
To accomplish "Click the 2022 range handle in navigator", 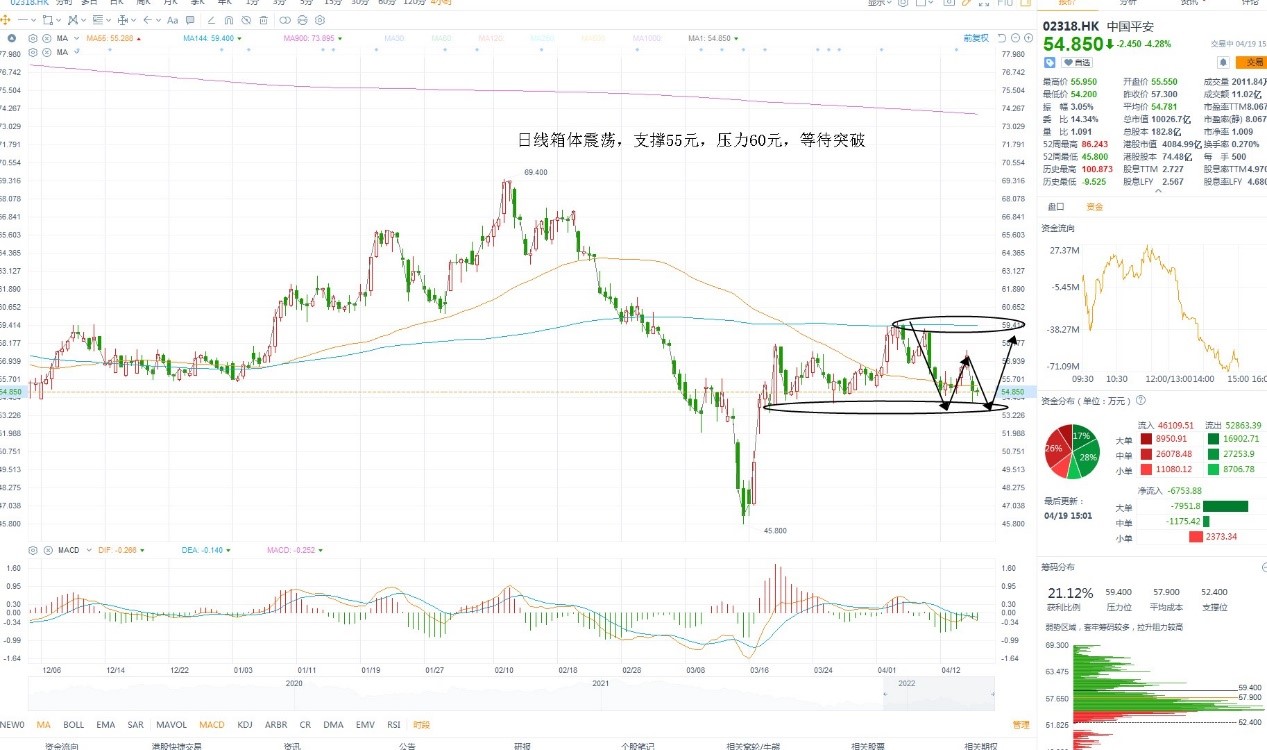I will (906, 683).
